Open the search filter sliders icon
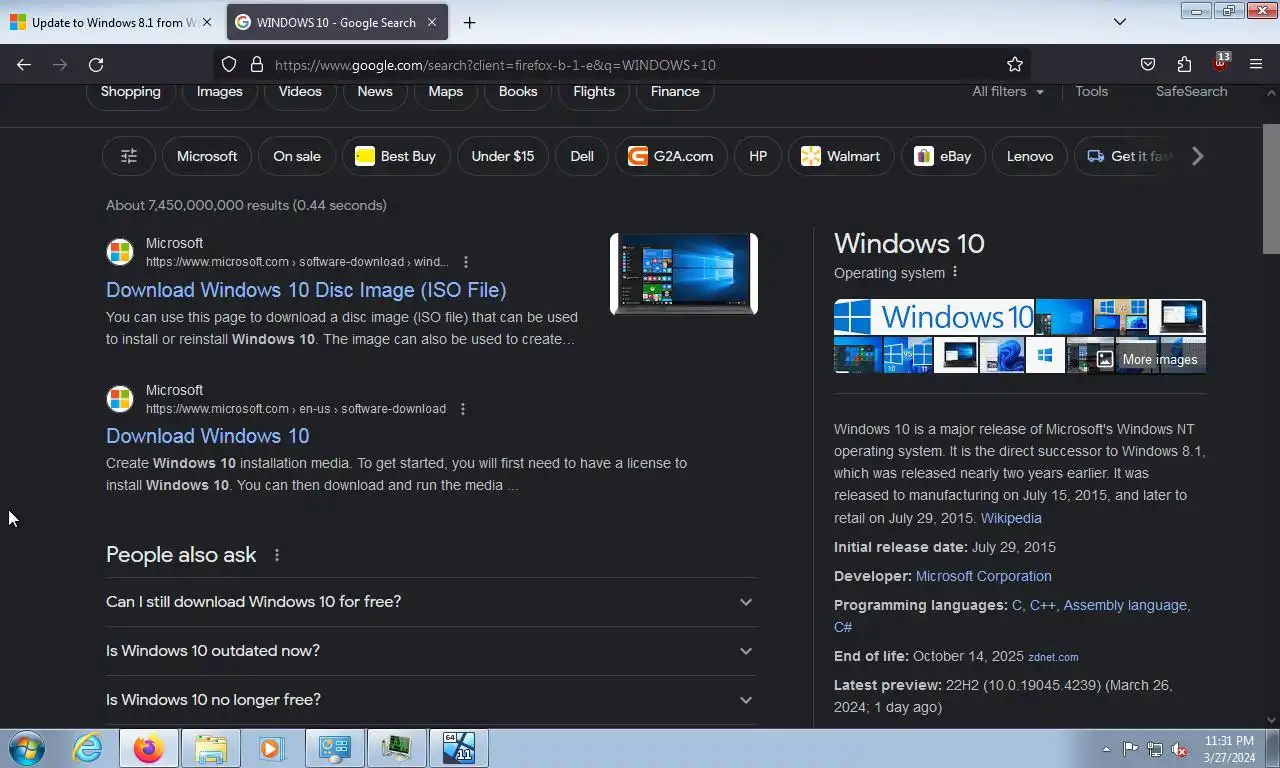The width and height of the screenshot is (1280, 768). (129, 156)
